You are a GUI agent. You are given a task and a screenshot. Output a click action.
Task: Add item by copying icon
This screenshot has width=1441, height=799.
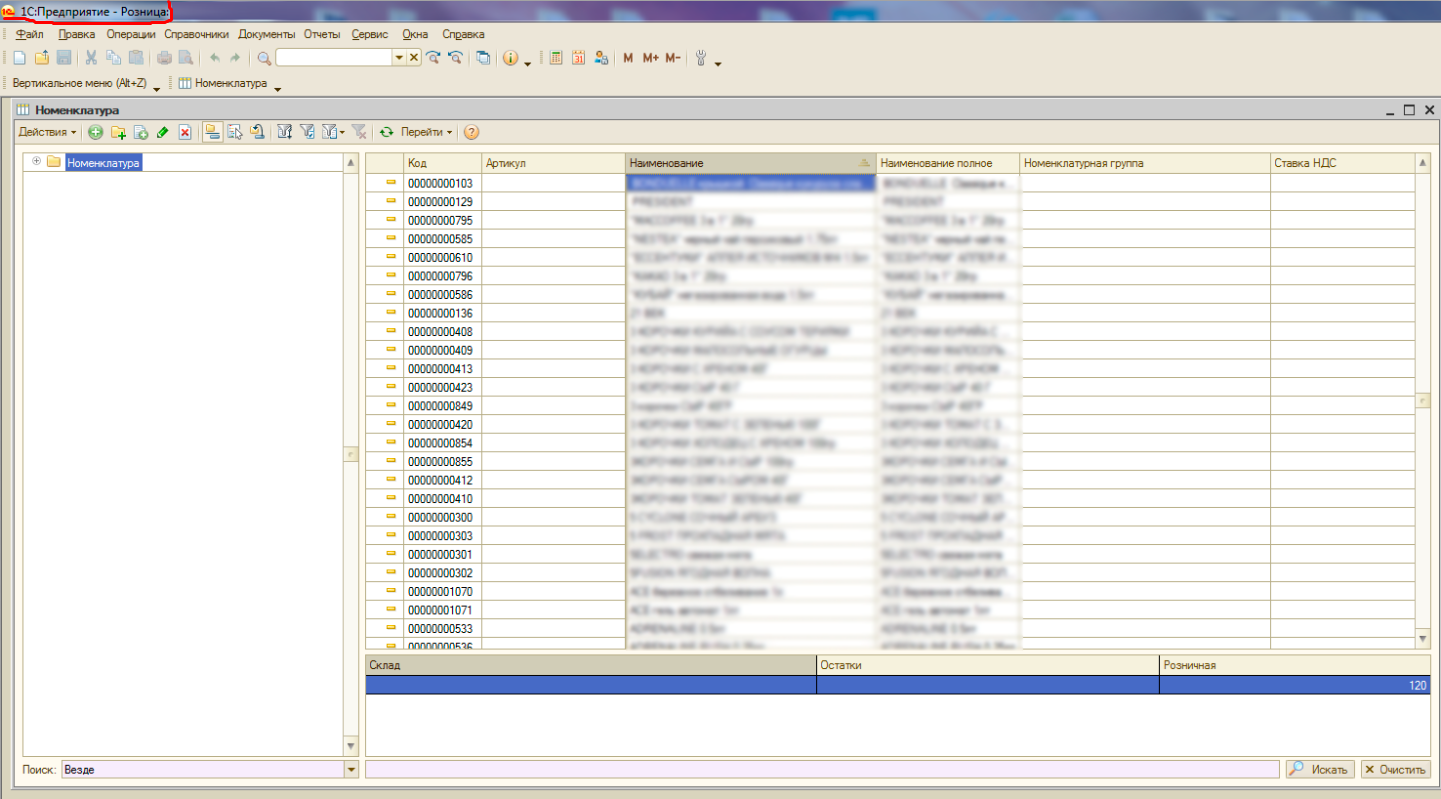tap(141, 132)
